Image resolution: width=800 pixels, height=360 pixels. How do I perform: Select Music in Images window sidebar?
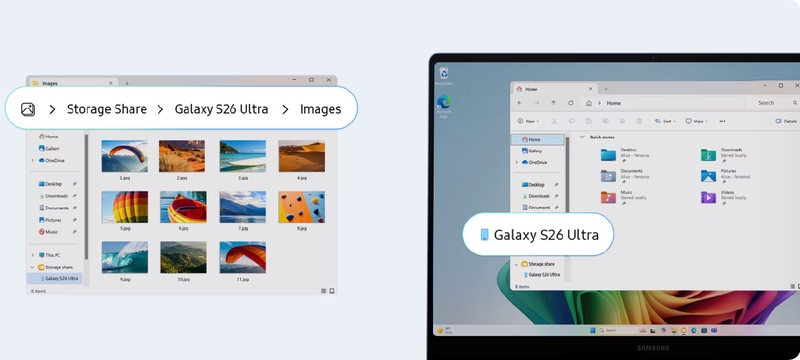pos(48,232)
